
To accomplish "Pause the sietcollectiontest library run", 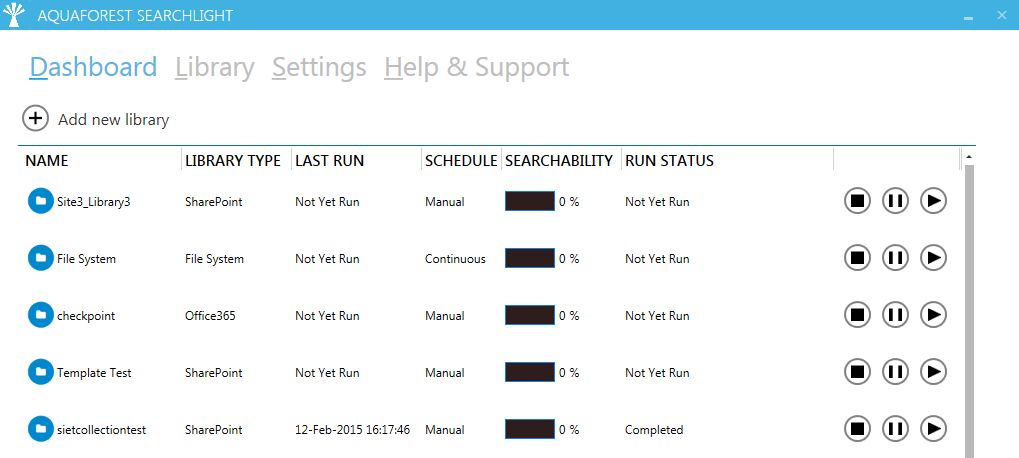I will pyautogui.click(x=895, y=429).
